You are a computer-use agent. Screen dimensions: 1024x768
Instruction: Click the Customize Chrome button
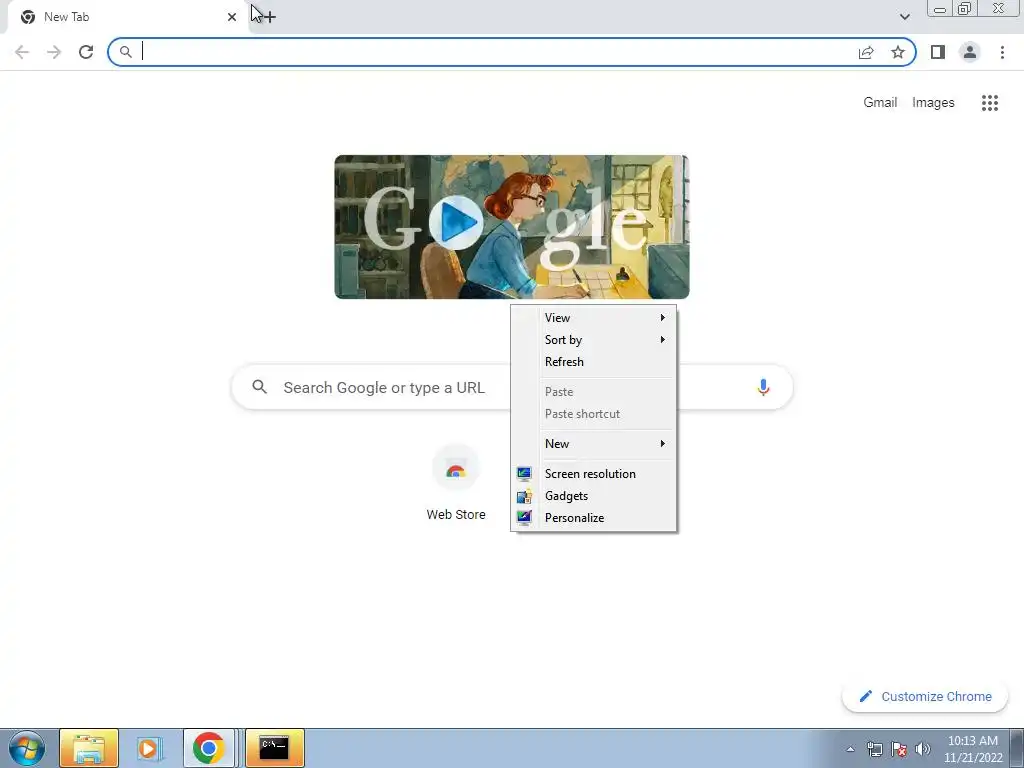(x=925, y=697)
